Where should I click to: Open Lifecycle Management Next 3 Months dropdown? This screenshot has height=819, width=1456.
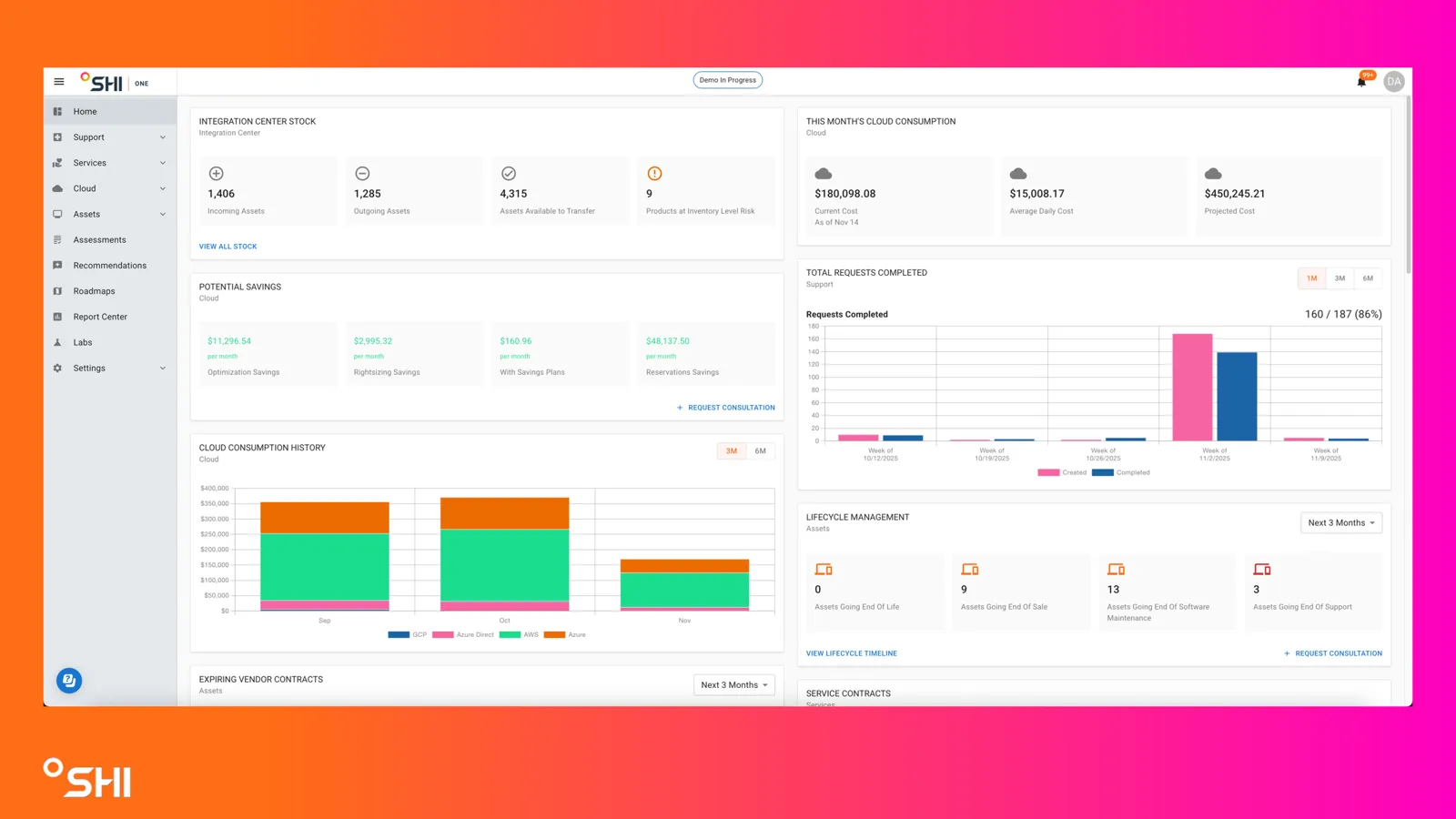1341,522
